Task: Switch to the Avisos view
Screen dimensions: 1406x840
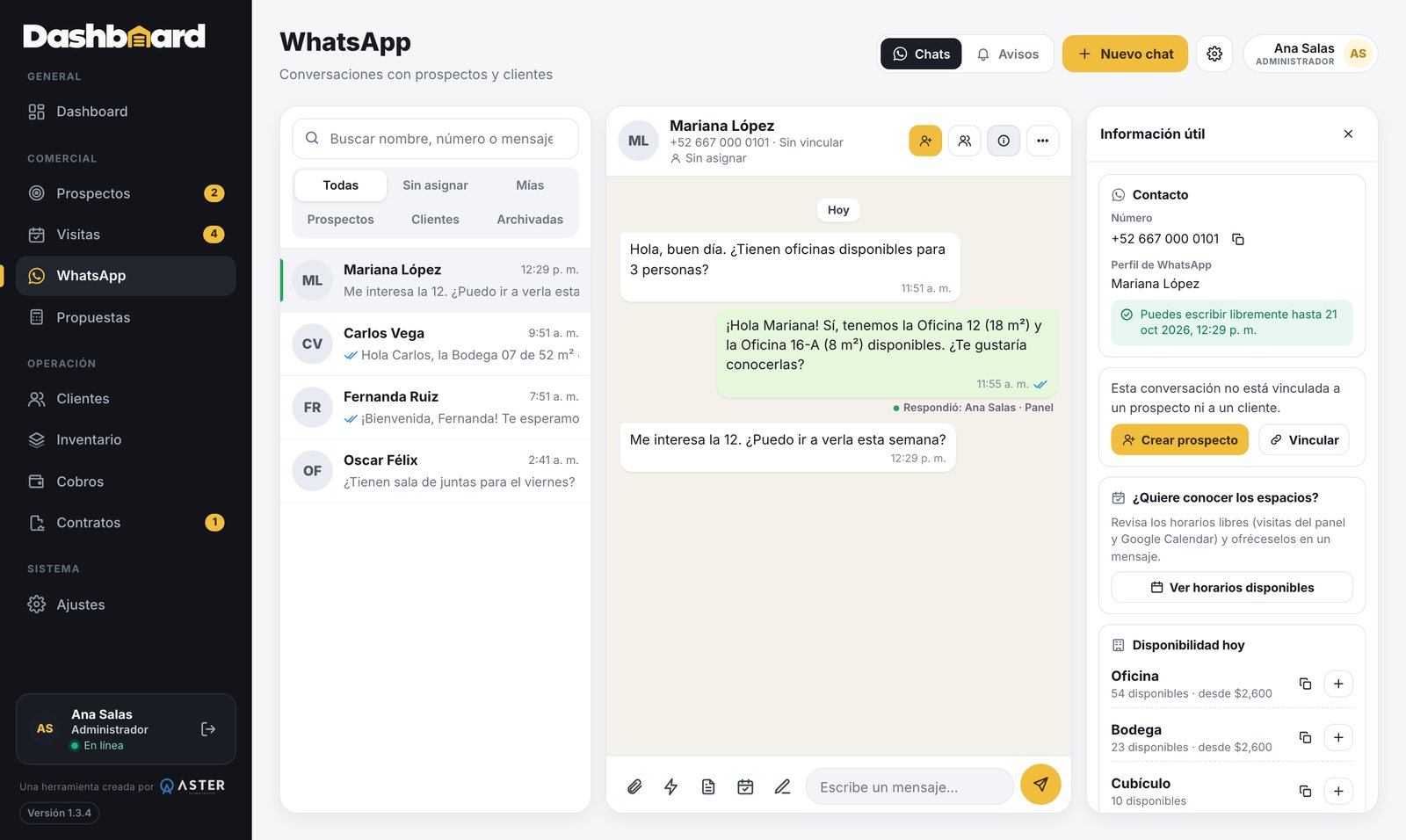Action: tap(1007, 54)
